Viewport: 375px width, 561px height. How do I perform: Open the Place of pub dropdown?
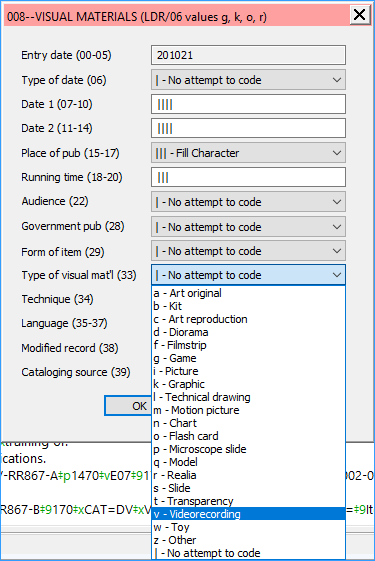click(248, 153)
